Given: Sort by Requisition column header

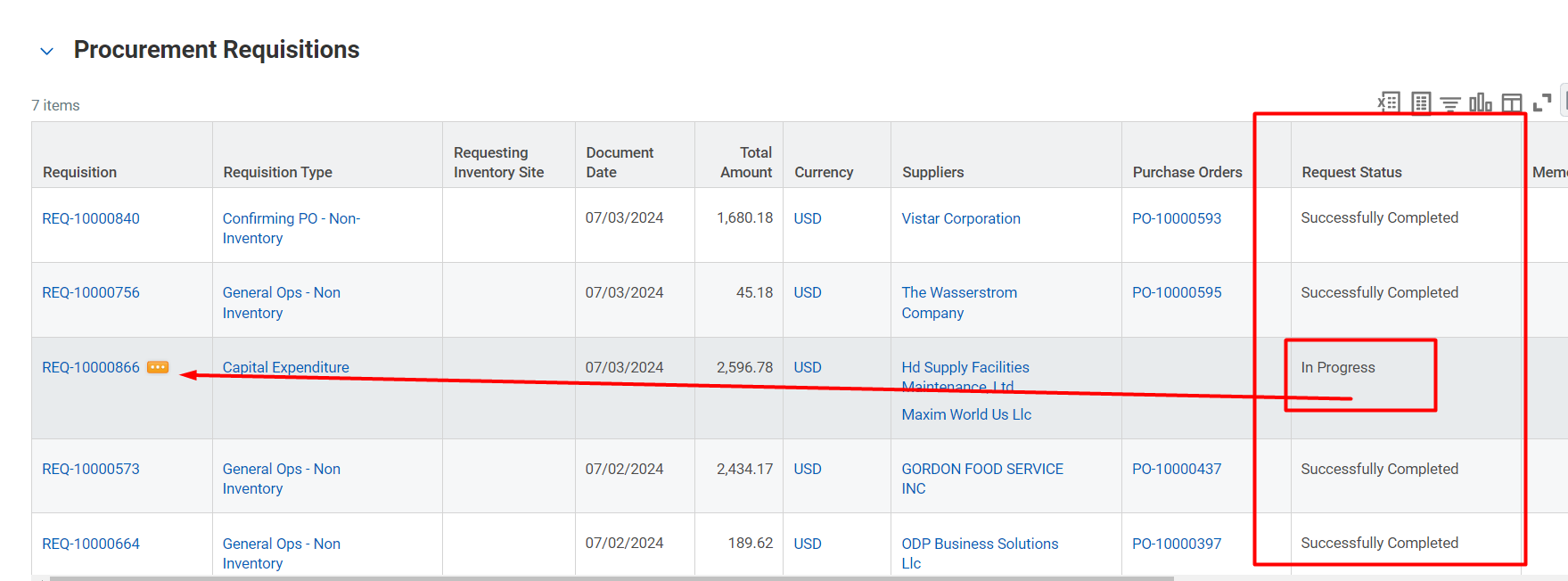Looking at the screenshot, I should [80, 172].
